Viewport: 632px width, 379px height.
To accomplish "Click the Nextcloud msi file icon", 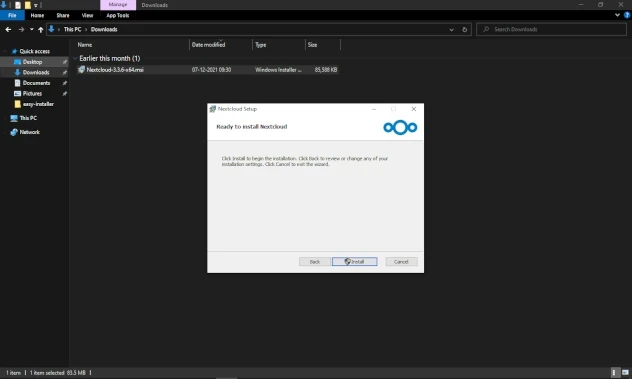I will [81, 70].
